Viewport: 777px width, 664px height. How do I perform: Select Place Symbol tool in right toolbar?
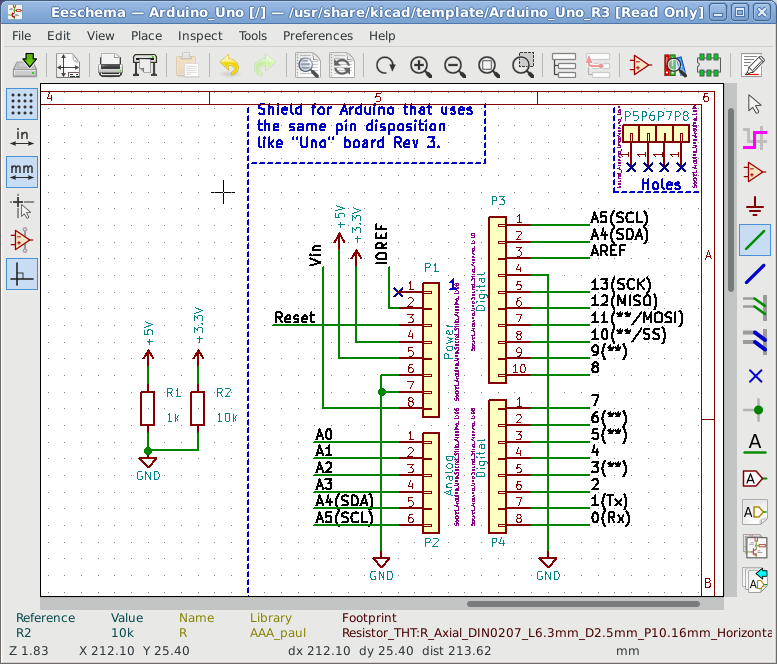pos(755,172)
